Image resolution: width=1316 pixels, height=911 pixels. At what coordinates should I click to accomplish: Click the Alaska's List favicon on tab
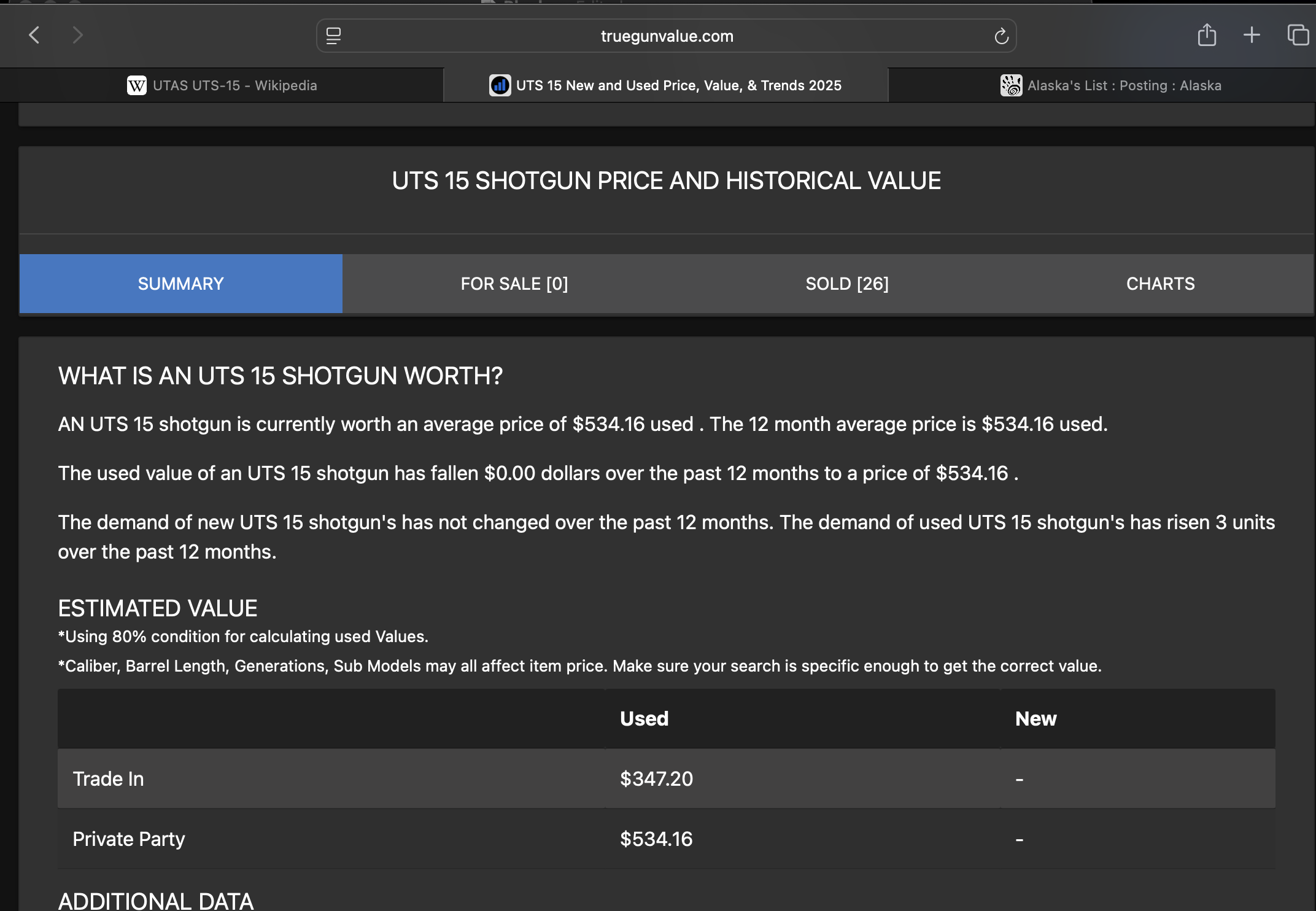[1011, 85]
